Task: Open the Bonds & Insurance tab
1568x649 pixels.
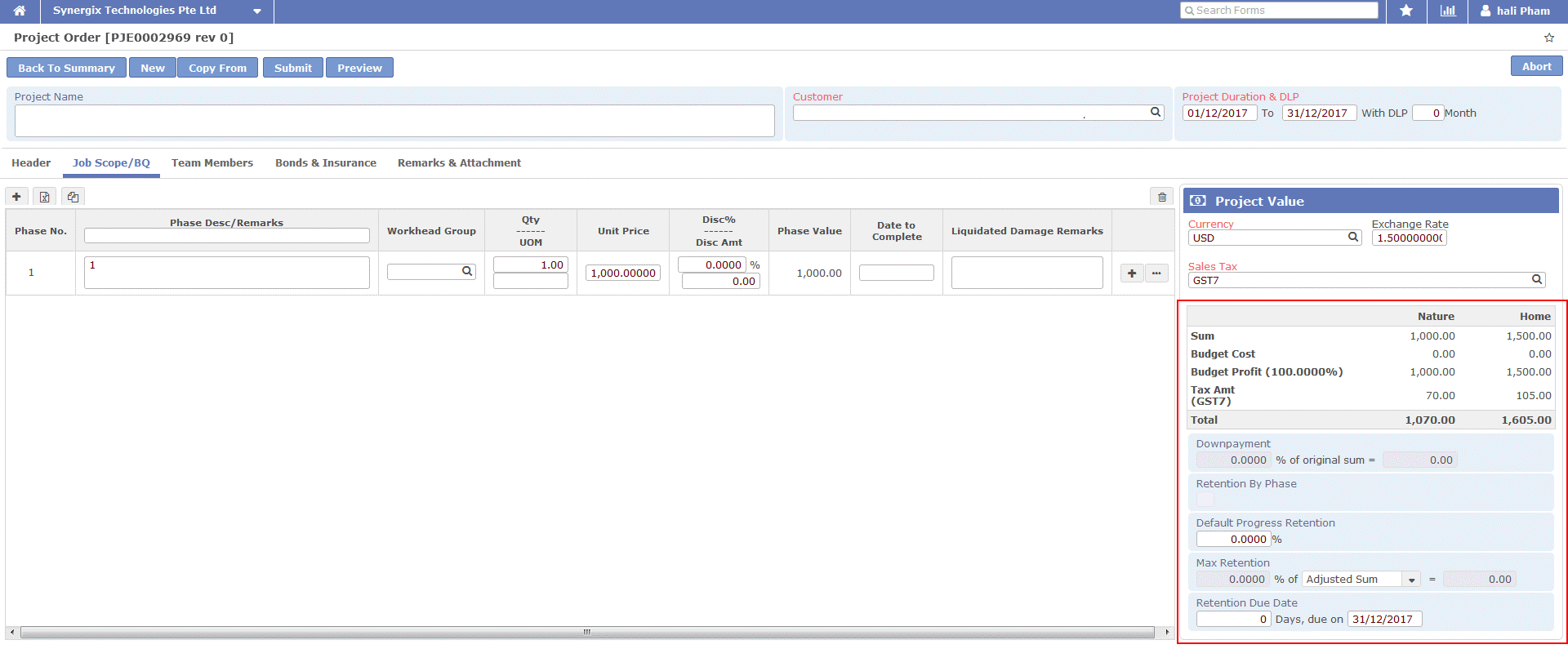Action: coord(326,163)
